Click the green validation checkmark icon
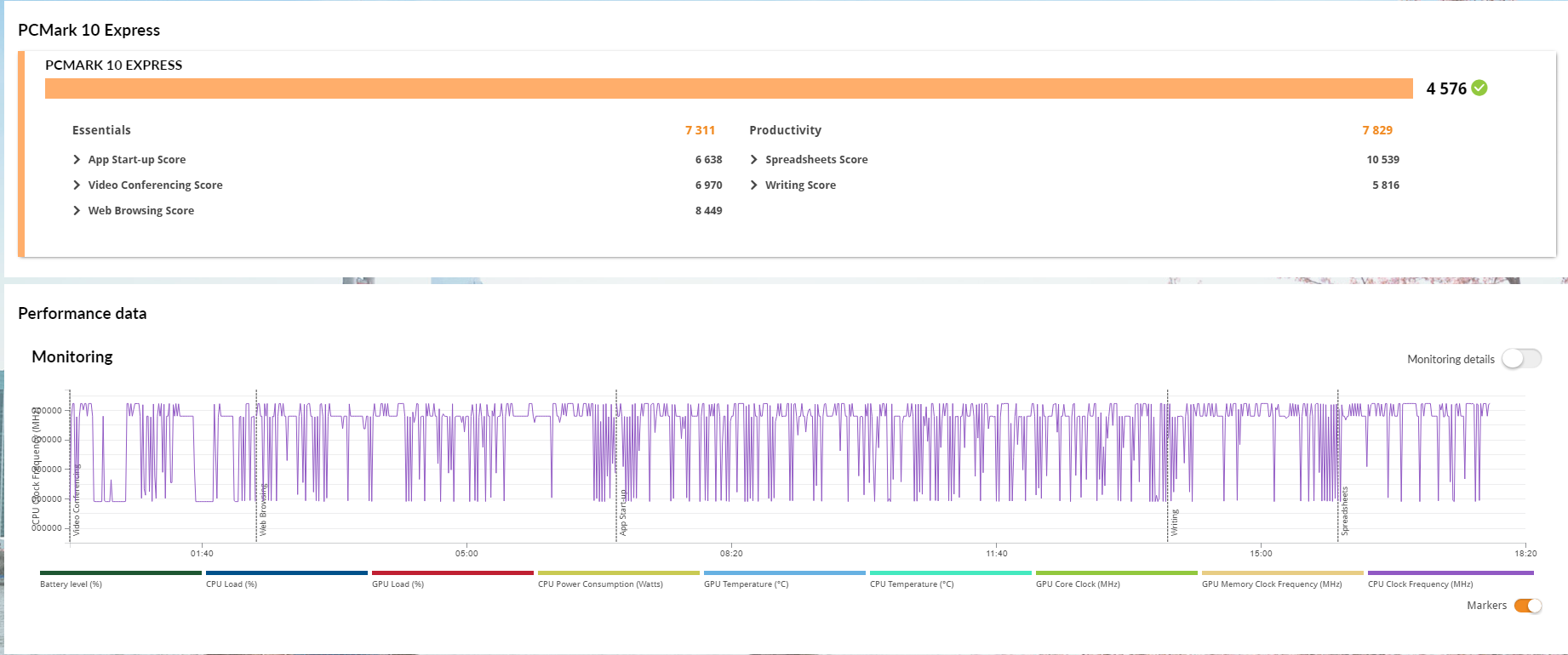Image resolution: width=1568 pixels, height=655 pixels. coord(1479,88)
